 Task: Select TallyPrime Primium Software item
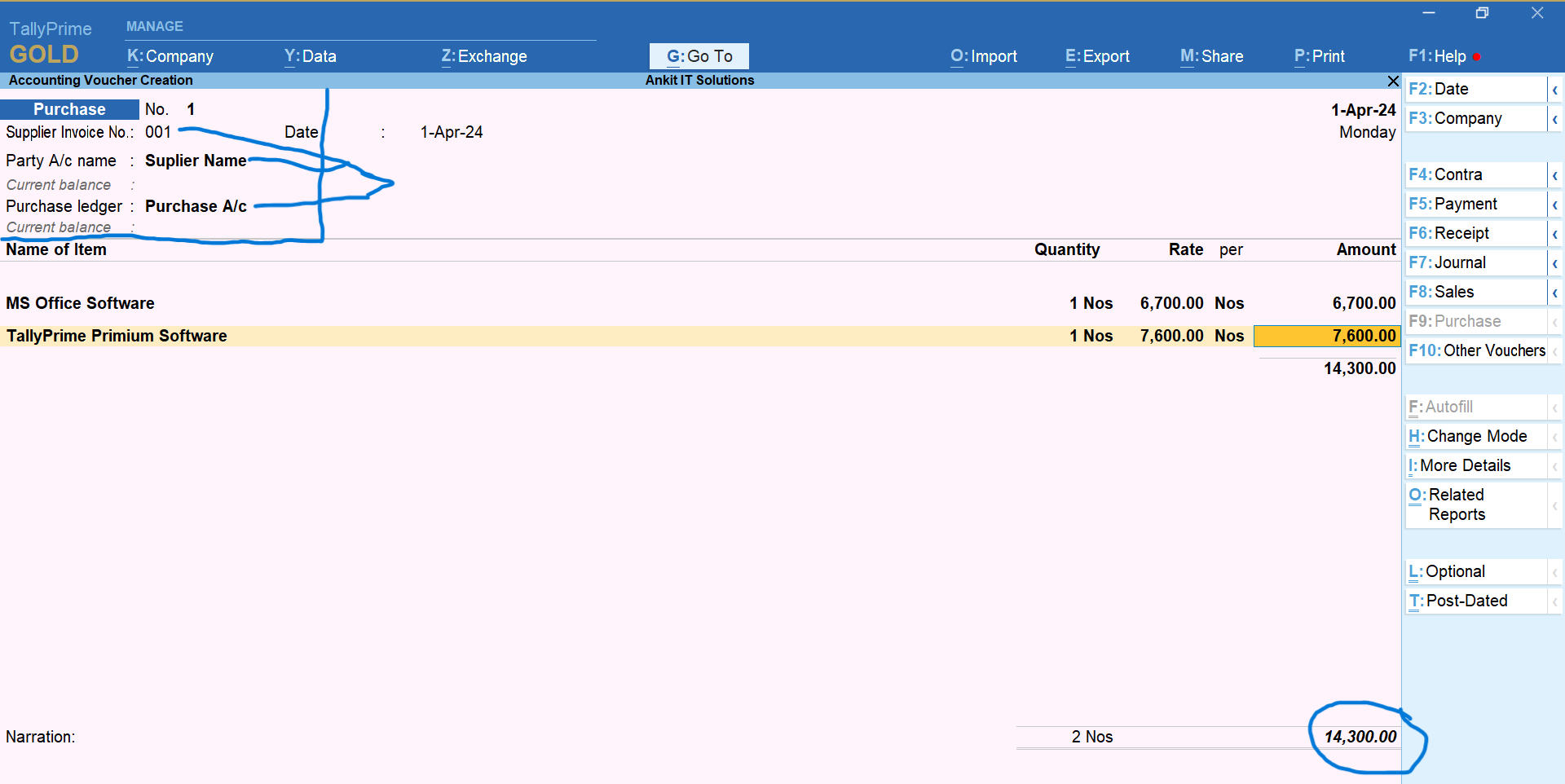coord(117,336)
